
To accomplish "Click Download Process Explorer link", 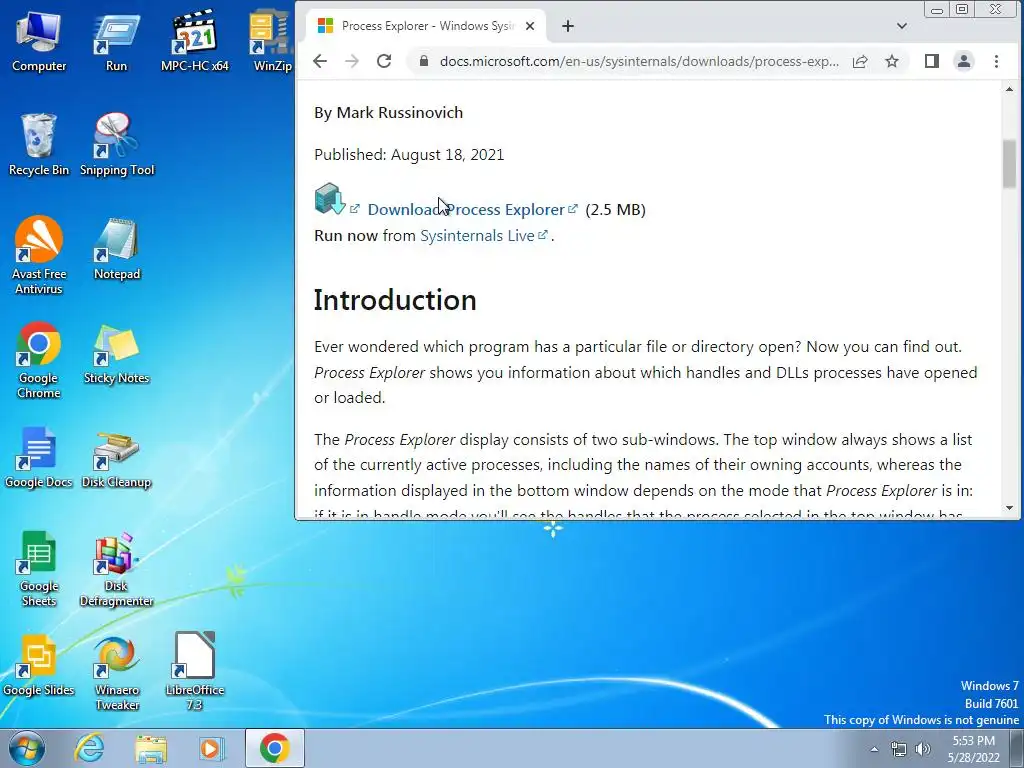I will [x=466, y=210].
